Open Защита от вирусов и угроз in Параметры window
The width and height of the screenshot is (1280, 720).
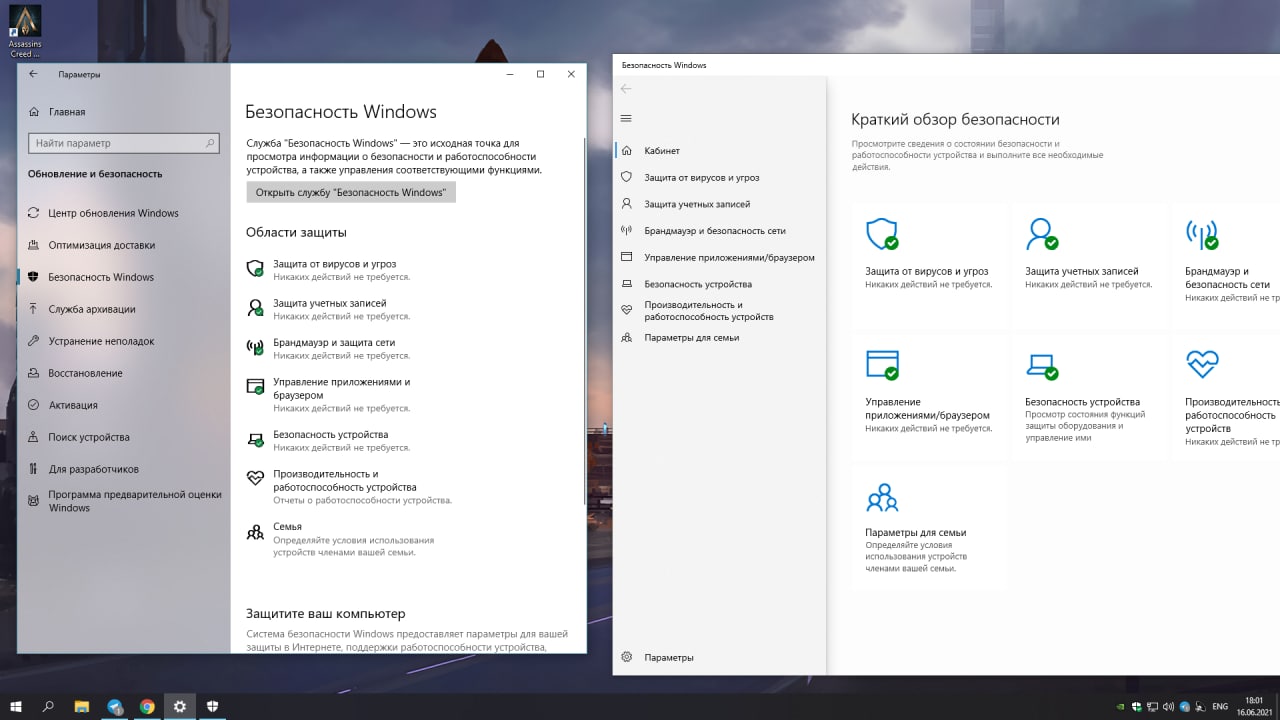click(x=330, y=270)
